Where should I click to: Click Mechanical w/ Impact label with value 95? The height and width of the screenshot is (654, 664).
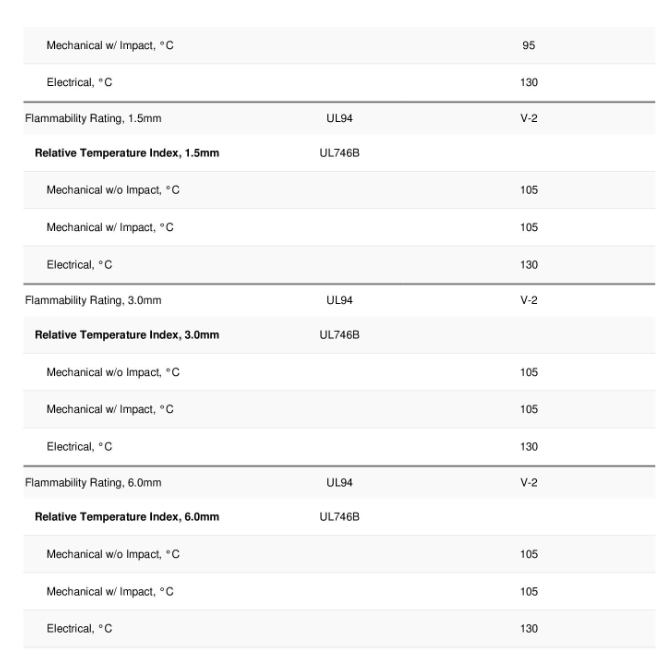pyautogui.click(x=110, y=46)
